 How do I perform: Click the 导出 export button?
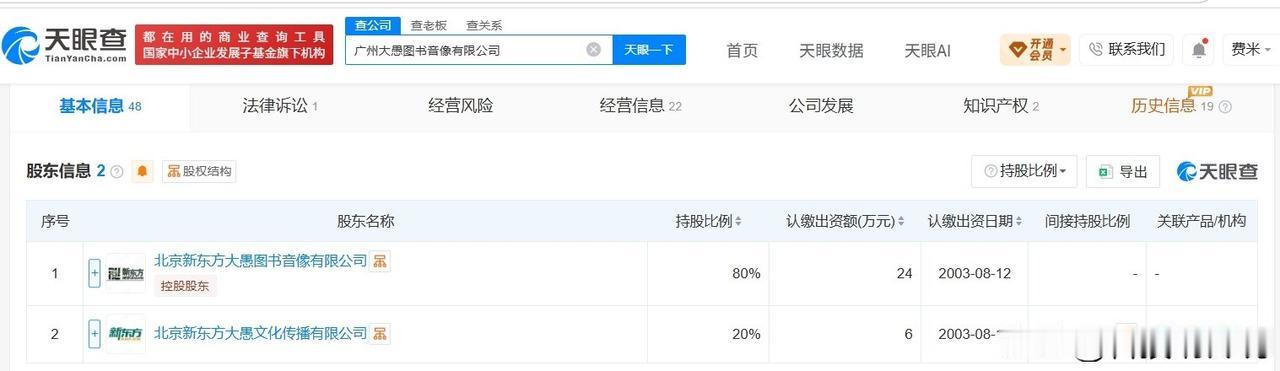[1123, 171]
